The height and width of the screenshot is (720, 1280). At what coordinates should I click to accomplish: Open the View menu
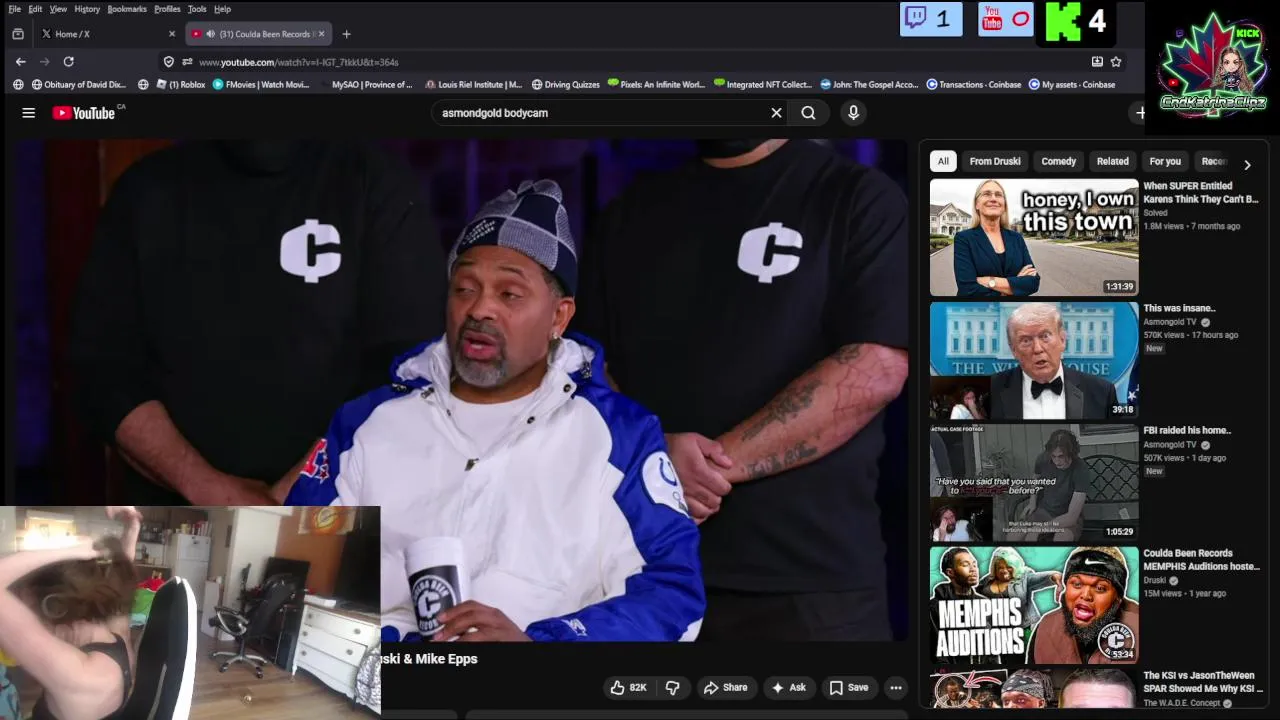point(58,9)
